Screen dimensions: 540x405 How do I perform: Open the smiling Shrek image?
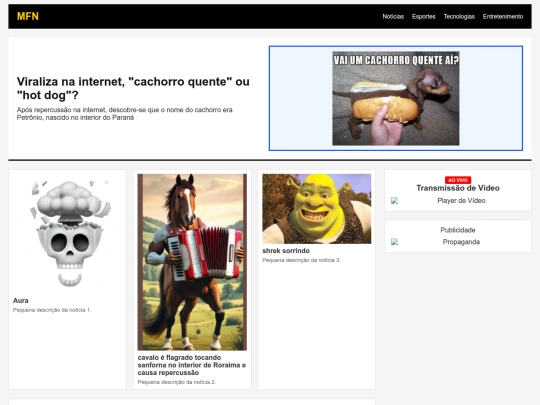coord(317,209)
